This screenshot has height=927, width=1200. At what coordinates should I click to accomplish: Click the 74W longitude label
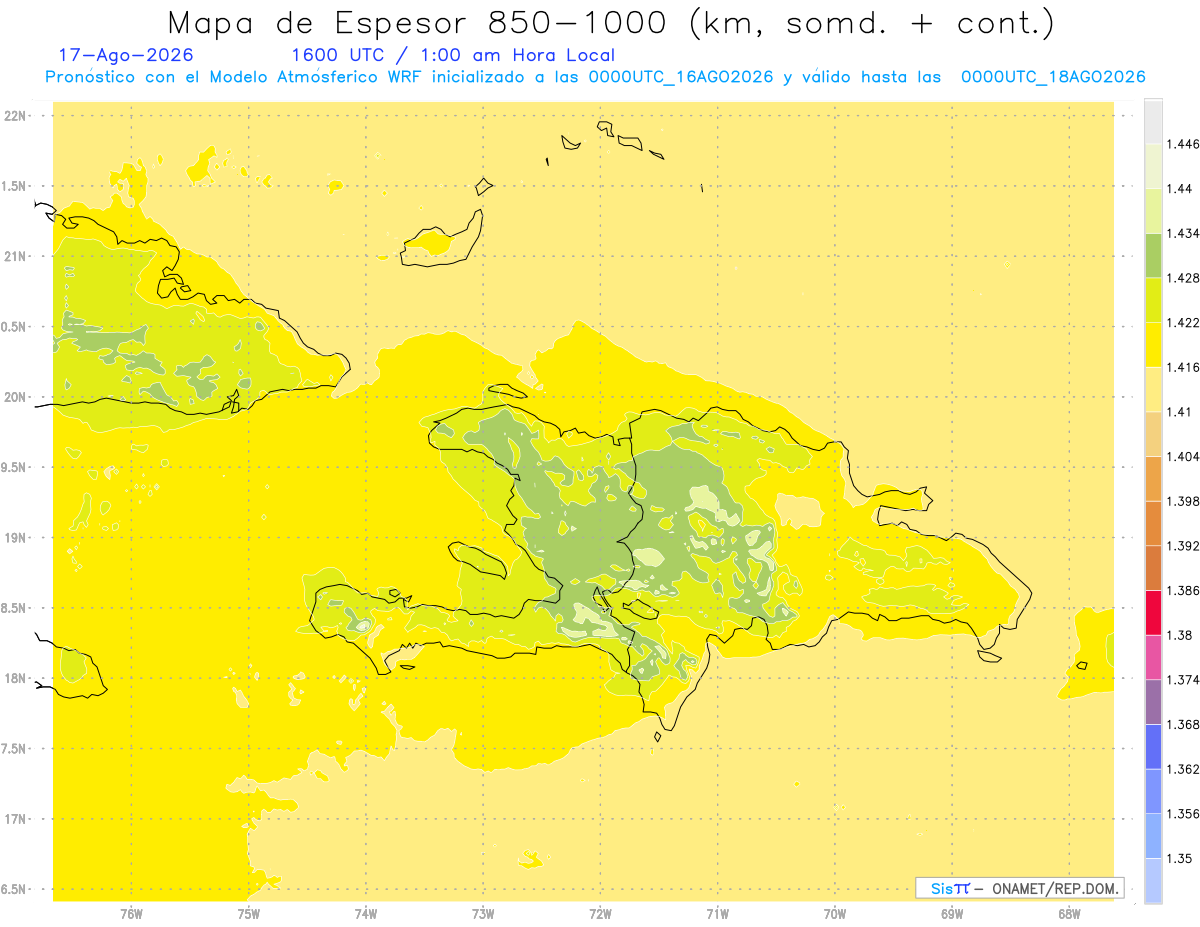tap(366, 913)
